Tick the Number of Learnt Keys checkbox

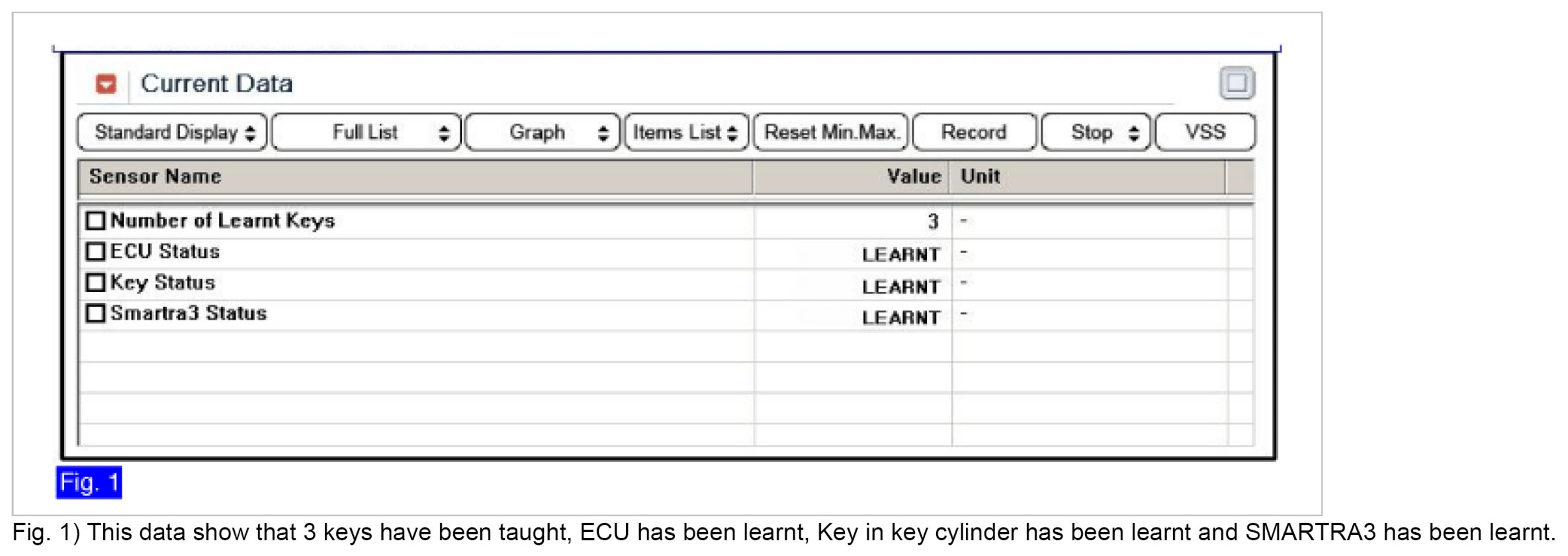(x=96, y=220)
